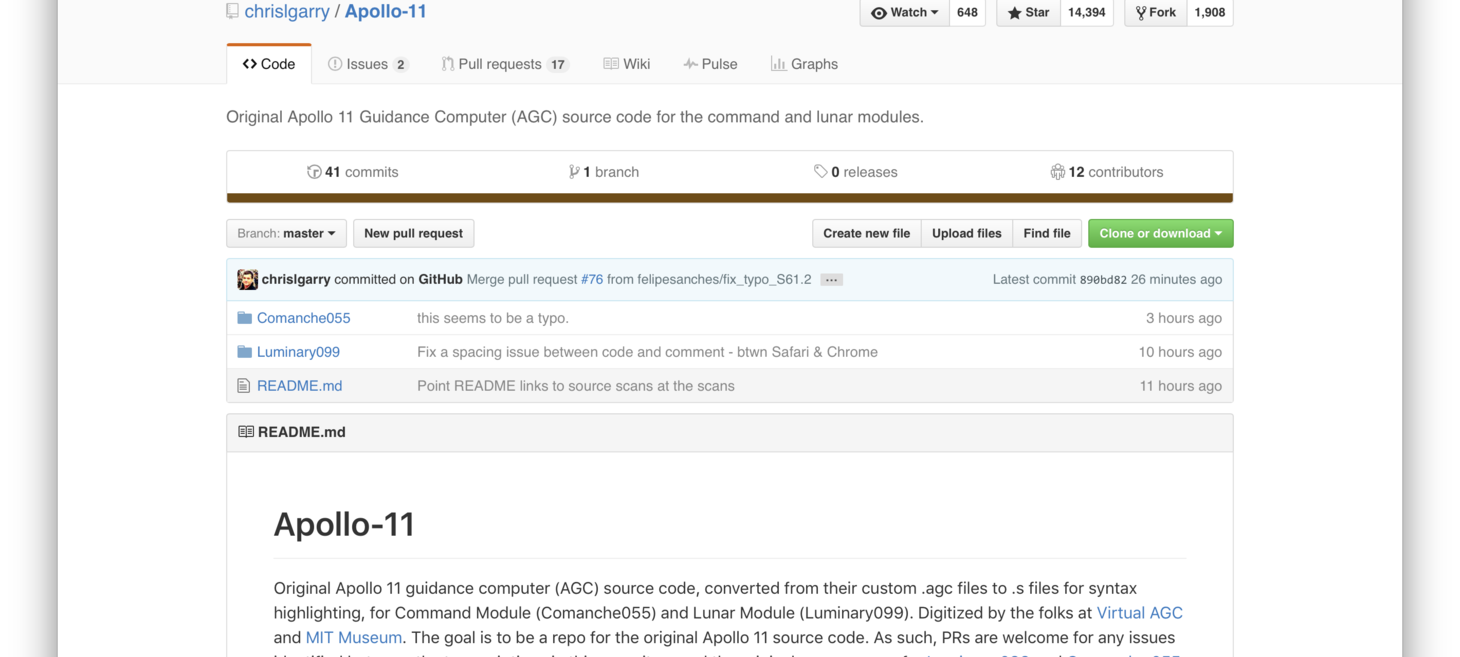Open the commit message 'this seems to be a typo.'
The width and height of the screenshot is (1460, 657).
click(x=493, y=318)
